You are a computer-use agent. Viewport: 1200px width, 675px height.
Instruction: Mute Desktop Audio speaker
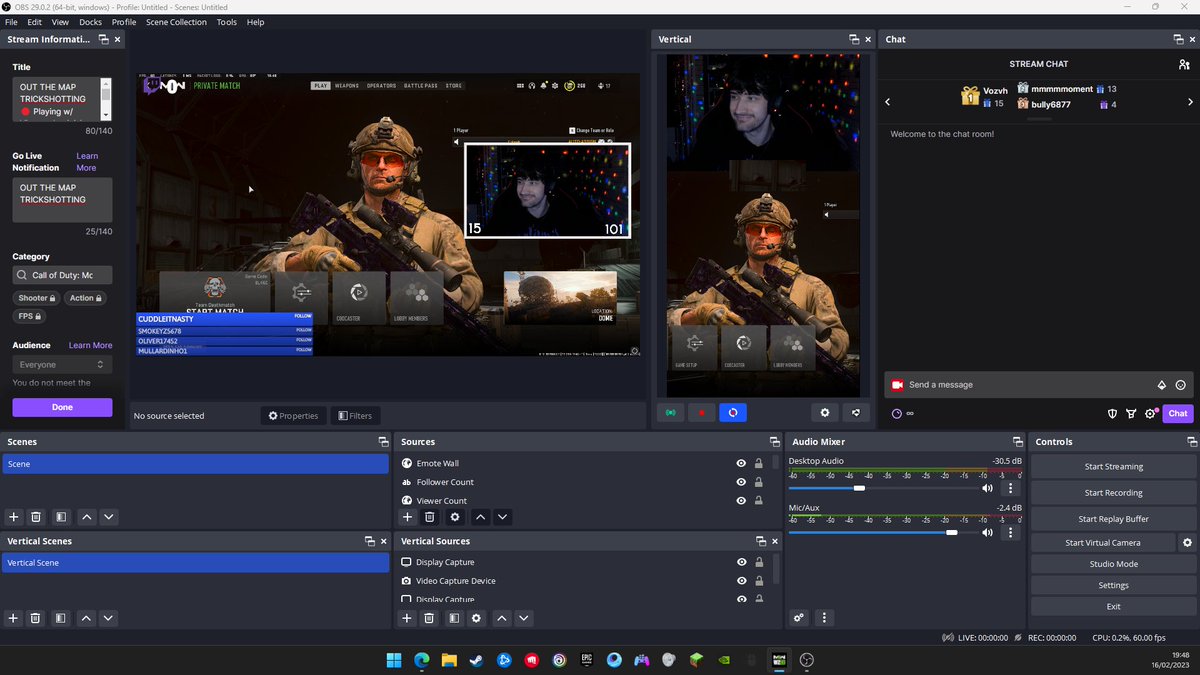pos(987,488)
